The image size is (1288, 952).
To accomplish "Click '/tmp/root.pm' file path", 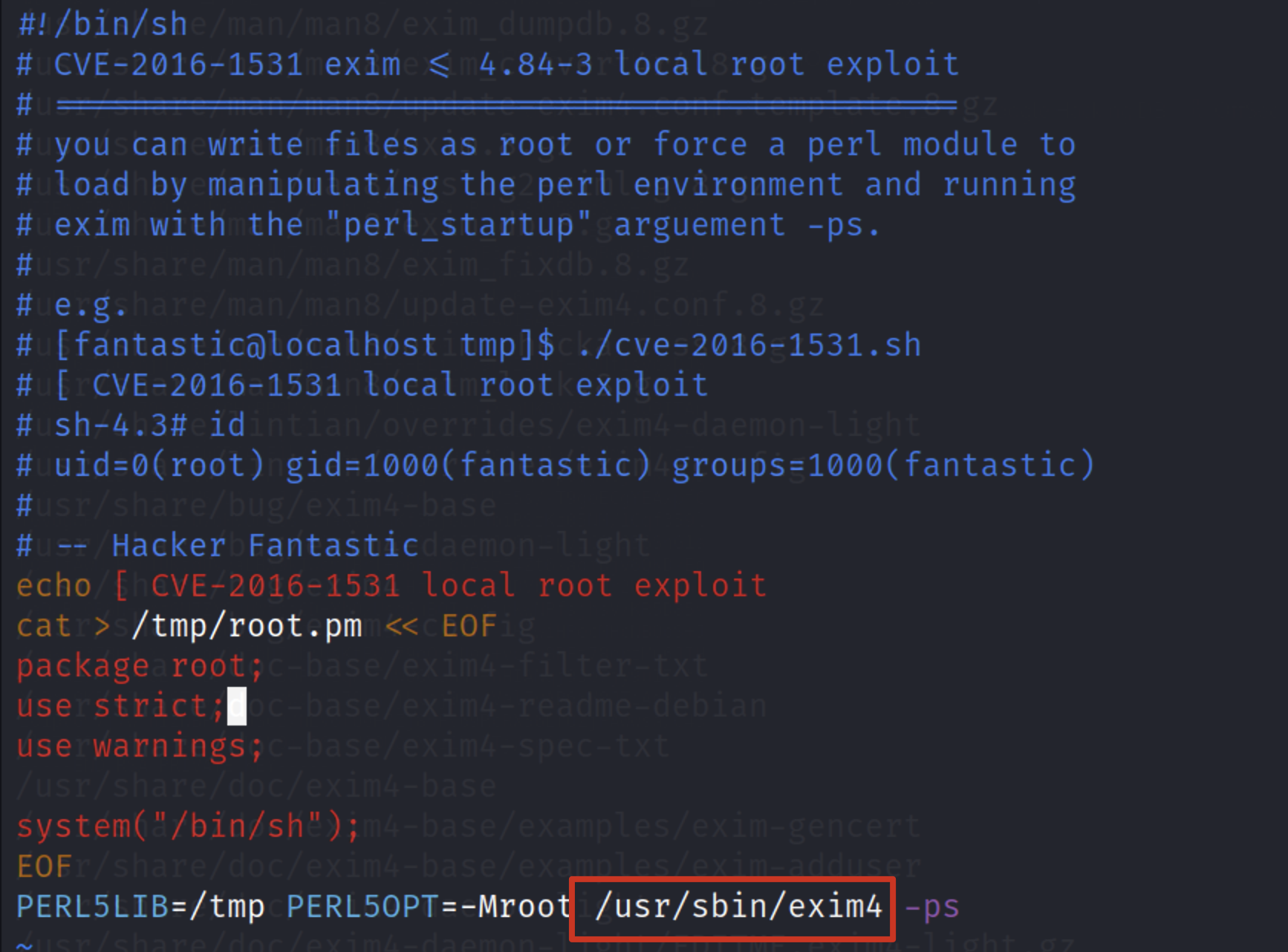I will coord(247,626).
